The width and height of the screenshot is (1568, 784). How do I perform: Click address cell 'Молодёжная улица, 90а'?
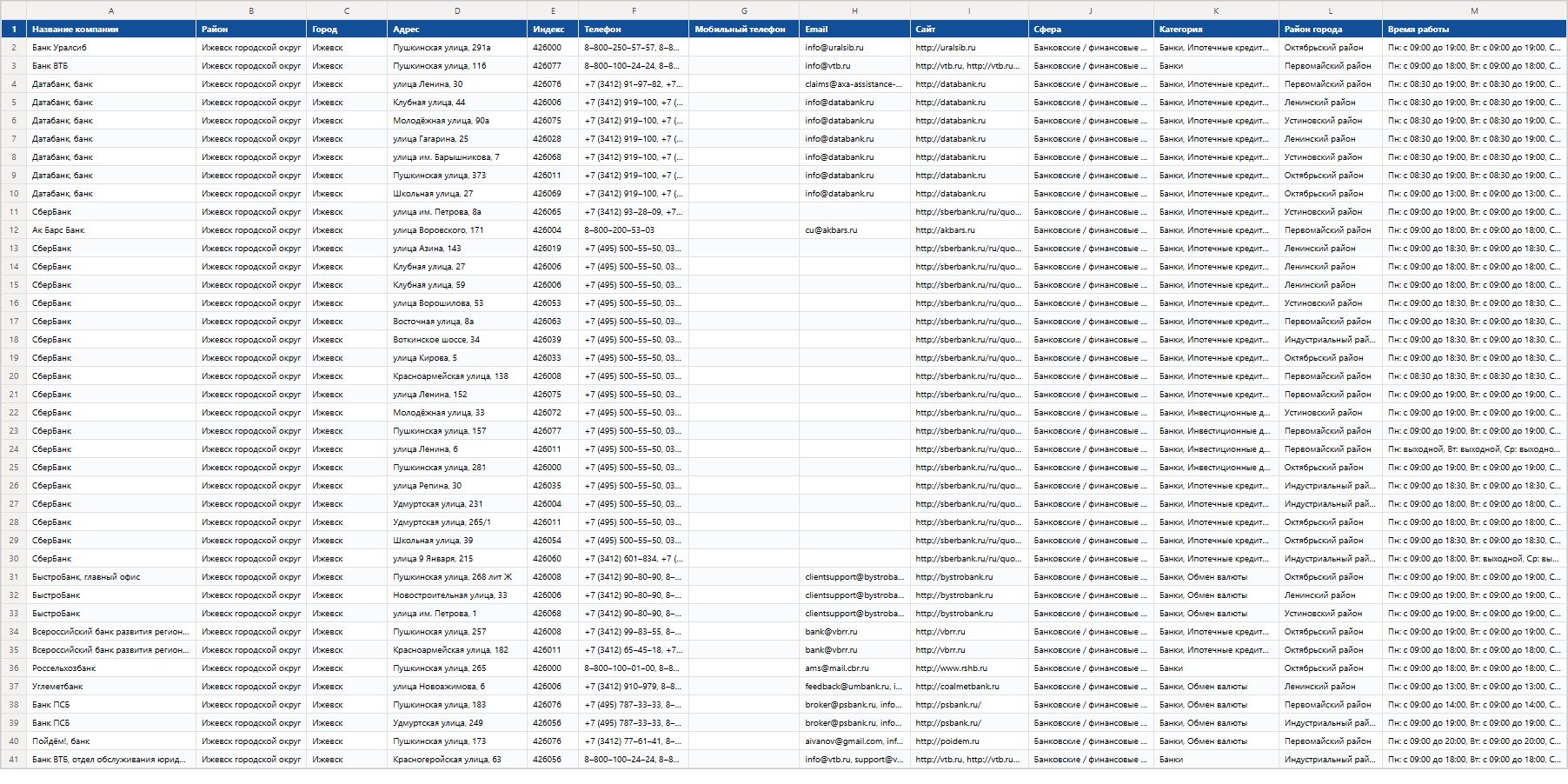click(x=457, y=121)
